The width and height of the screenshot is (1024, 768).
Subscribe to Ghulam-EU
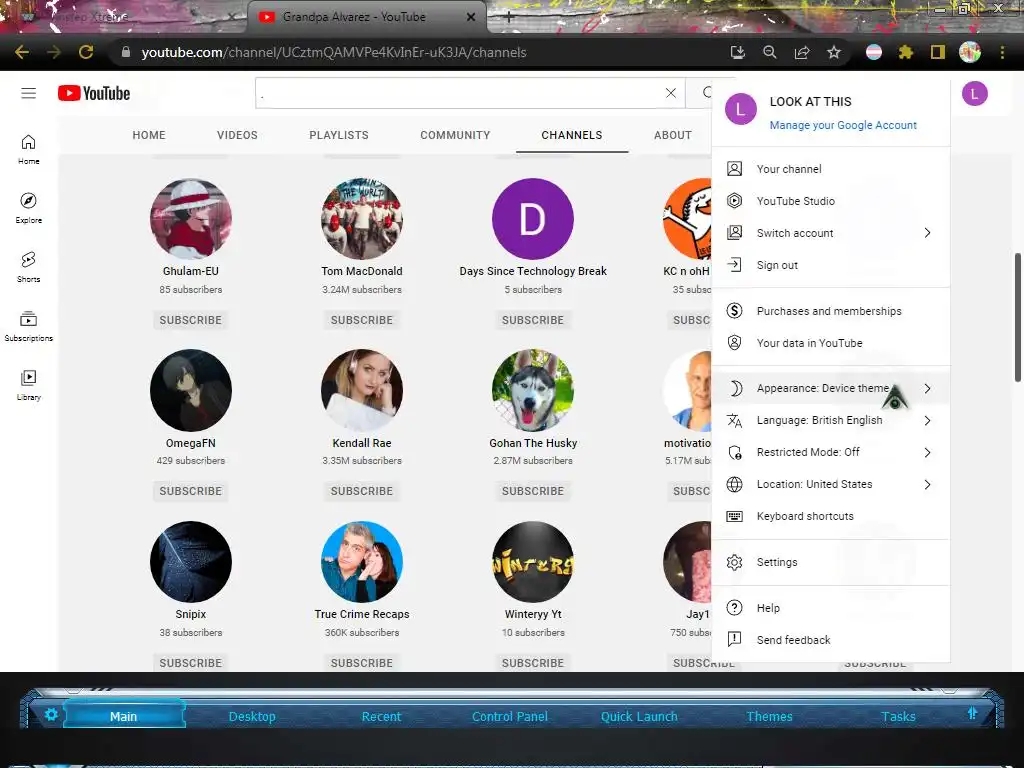pos(191,320)
